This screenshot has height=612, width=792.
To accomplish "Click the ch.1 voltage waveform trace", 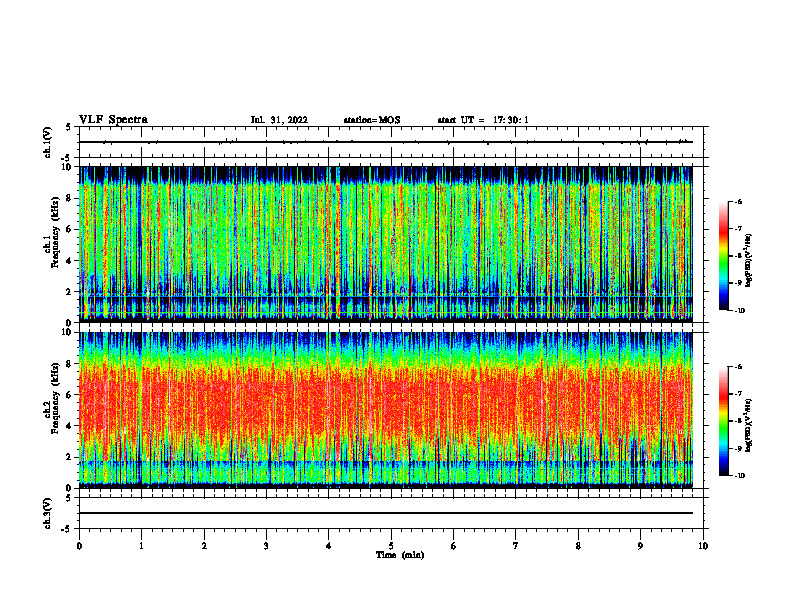I will click(x=386, y=142).
